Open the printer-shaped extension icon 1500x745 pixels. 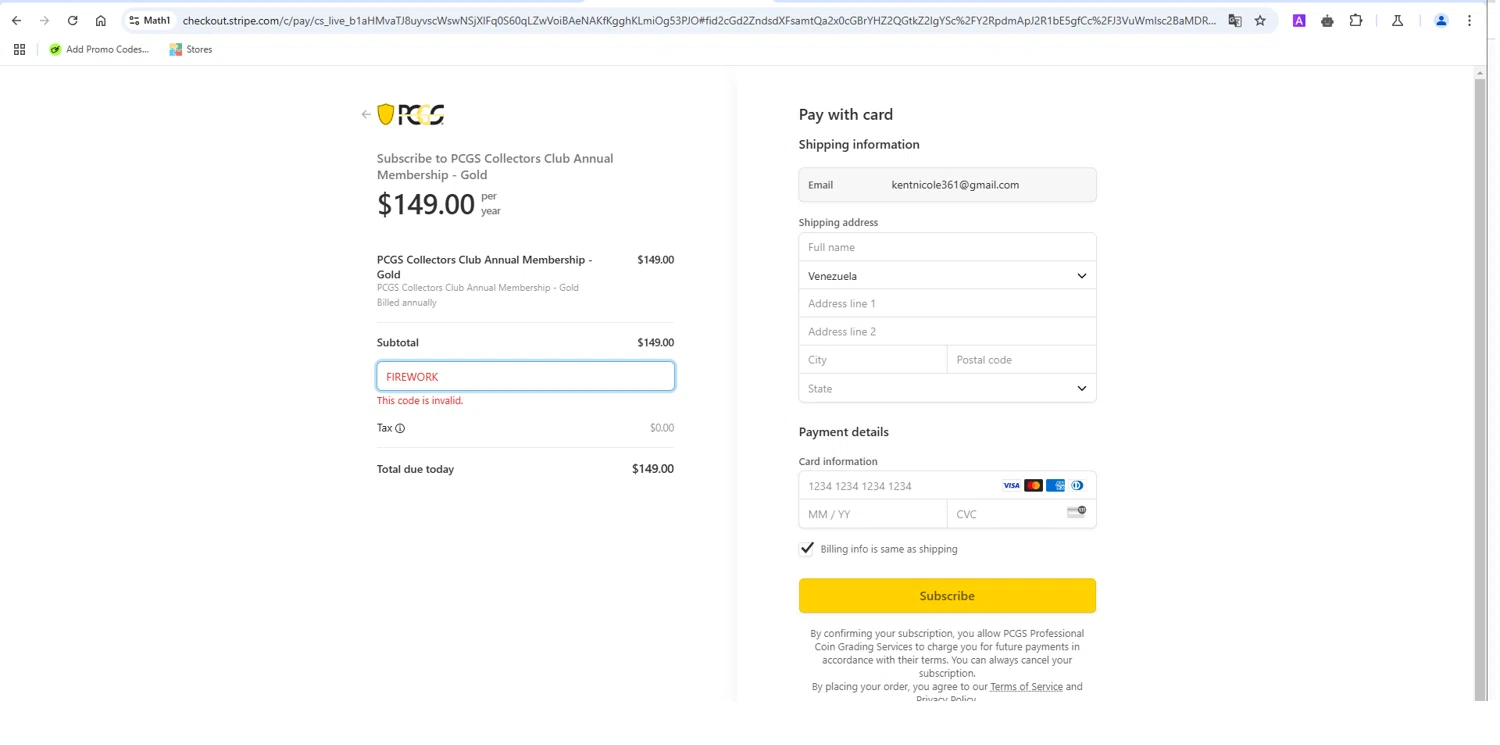click(1327, 20)
